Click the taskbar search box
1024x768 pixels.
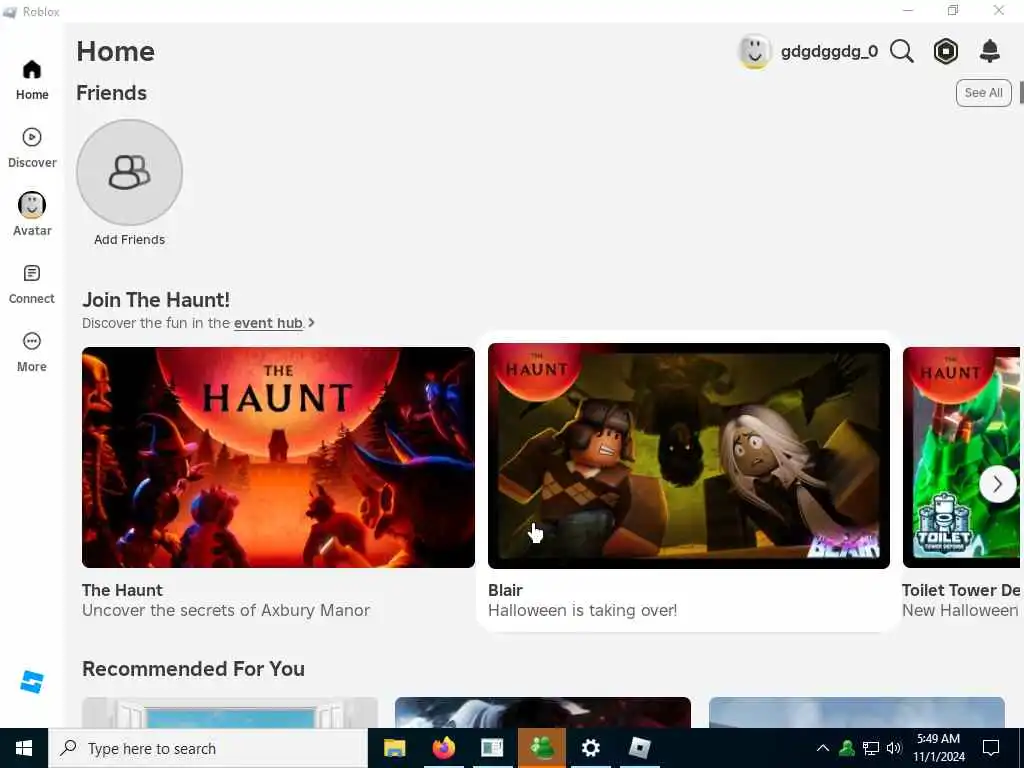point(208,748)
